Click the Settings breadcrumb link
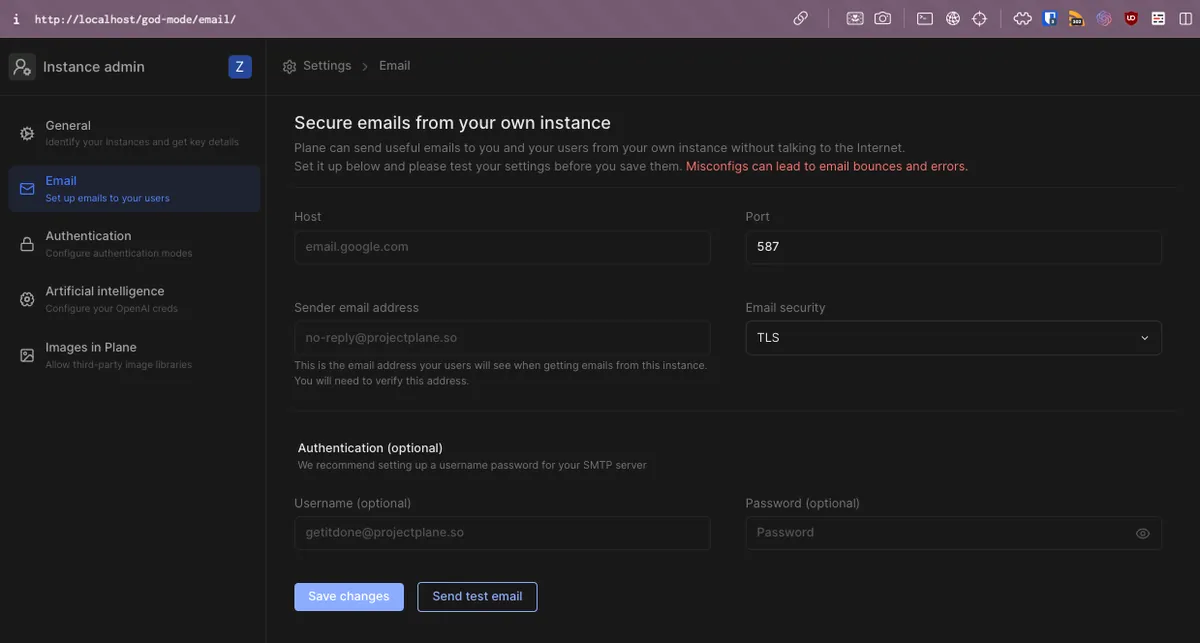This screenshot has width=1200, height=643. point(327,66)
